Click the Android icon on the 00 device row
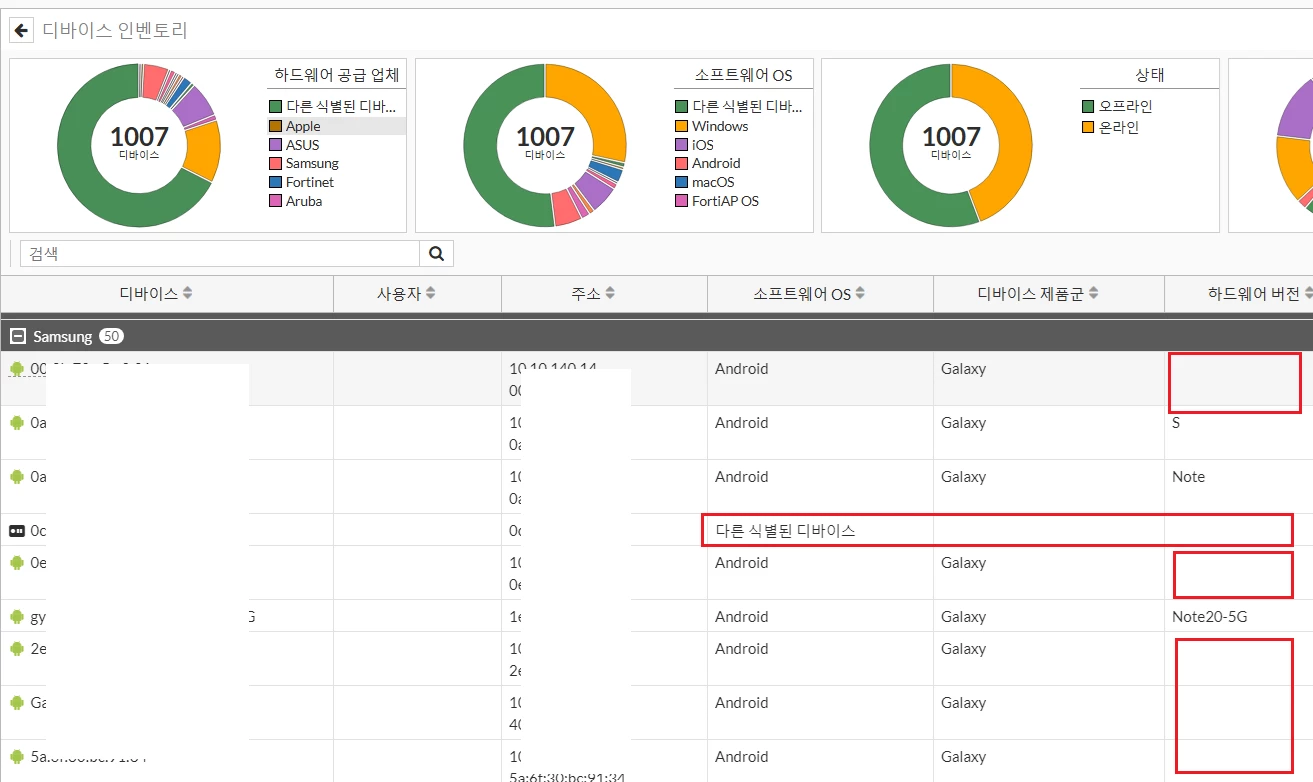 pyautogui.click(x=17, y=369)
